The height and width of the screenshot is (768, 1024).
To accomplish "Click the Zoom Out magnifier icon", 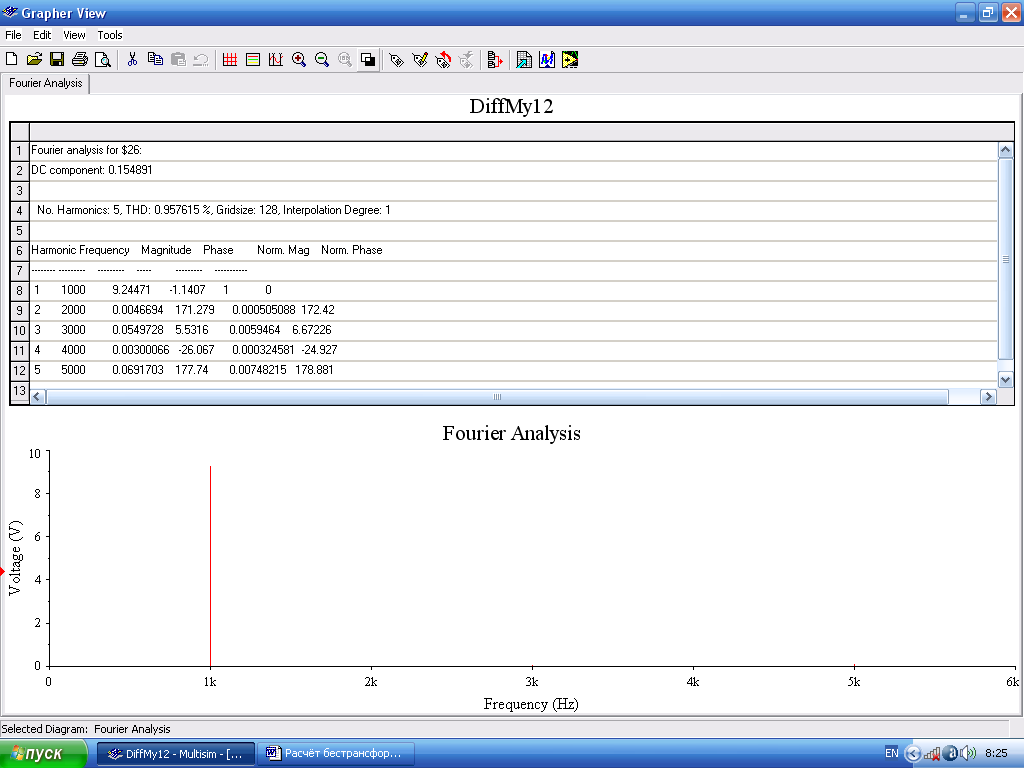I will click(x=322, y=60).
